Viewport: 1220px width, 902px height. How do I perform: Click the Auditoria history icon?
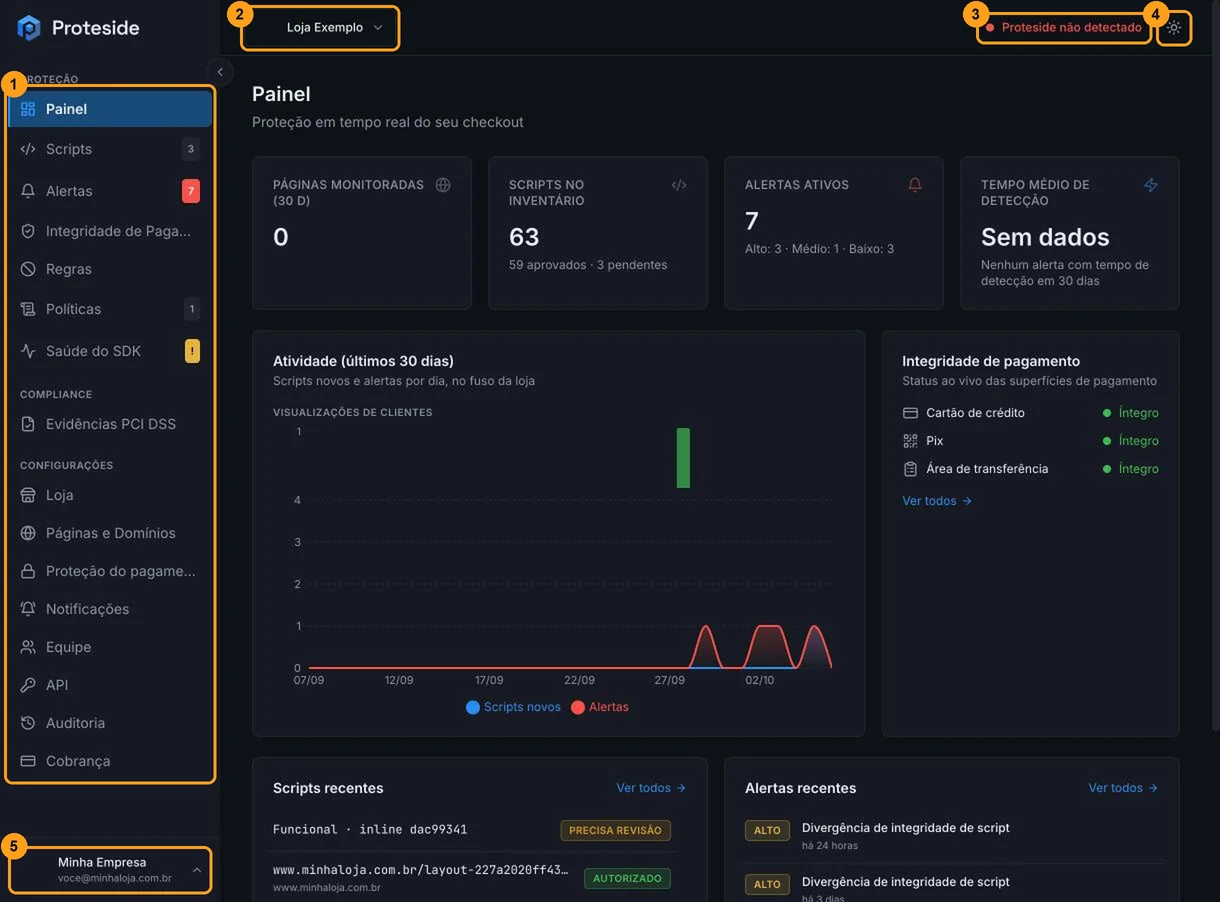[28, 723]
